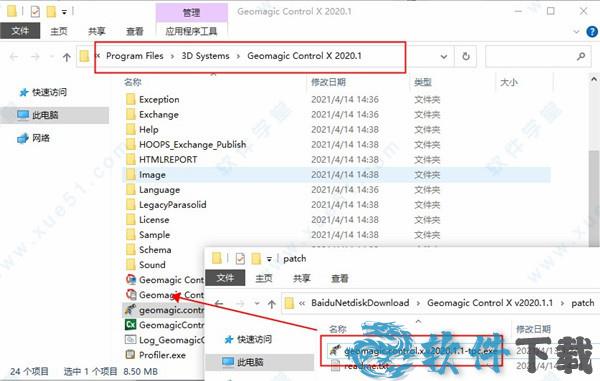Screen dimensions: 600x381
Task: Open the 文件 menu in patch window
Action: [x=225, y=278]
